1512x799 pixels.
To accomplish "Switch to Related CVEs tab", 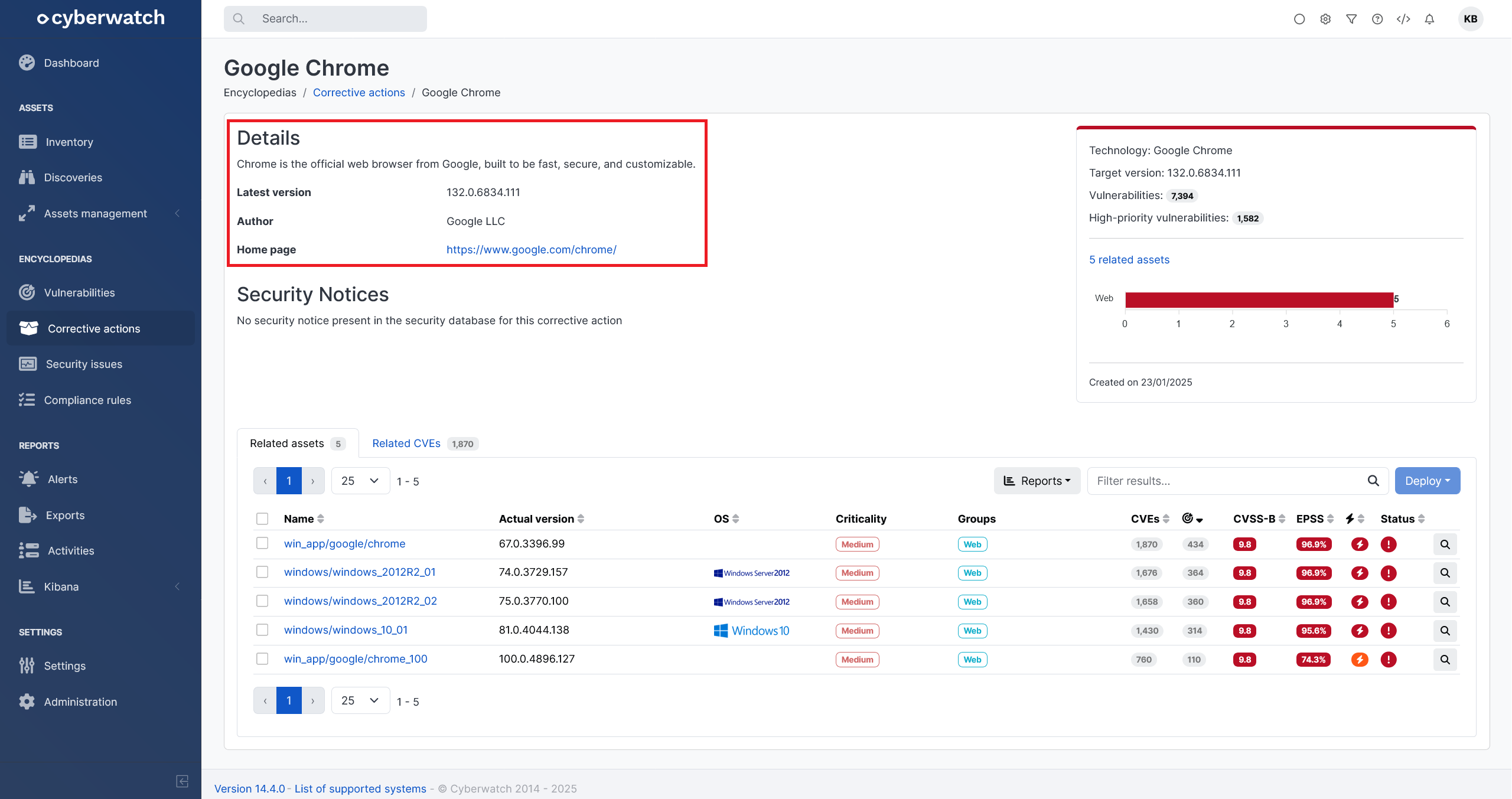I will coord(425,443).
